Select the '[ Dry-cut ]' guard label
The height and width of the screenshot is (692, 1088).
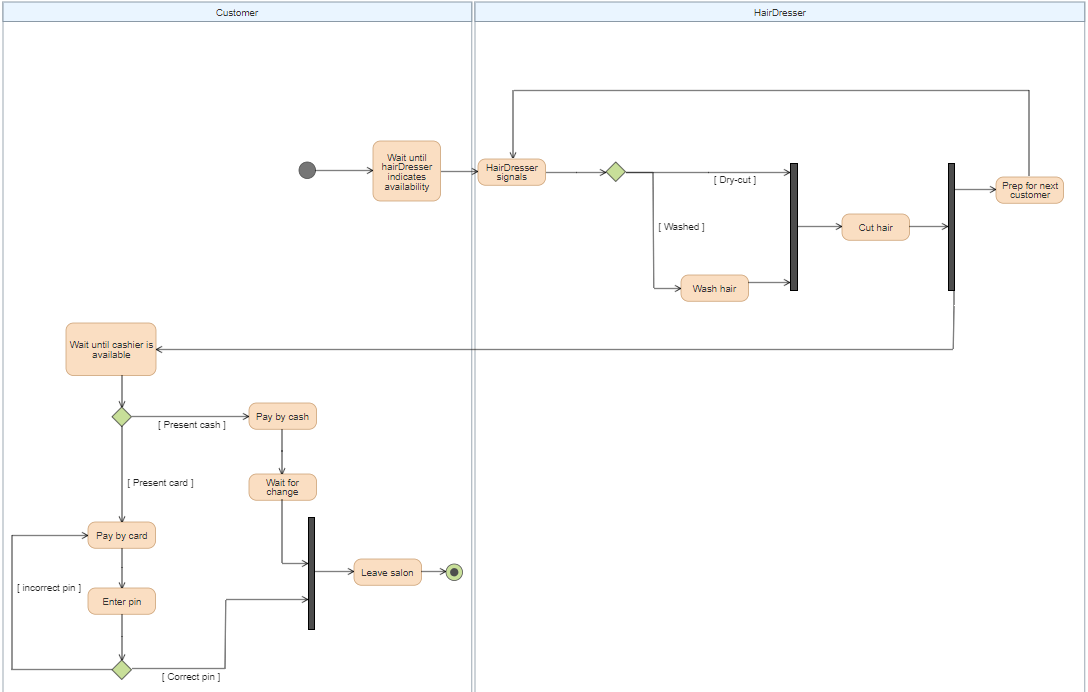coord(734,180)
